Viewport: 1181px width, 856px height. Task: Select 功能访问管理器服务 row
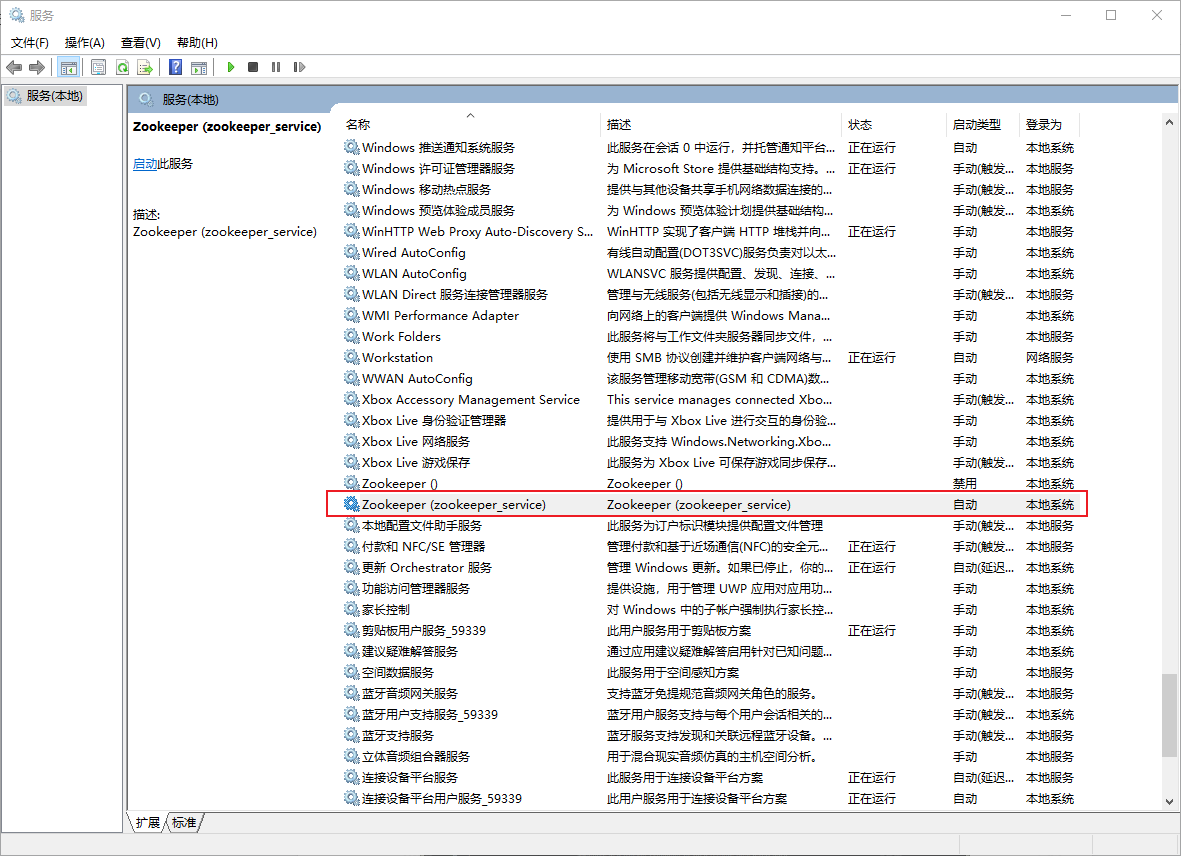[711, 588]
